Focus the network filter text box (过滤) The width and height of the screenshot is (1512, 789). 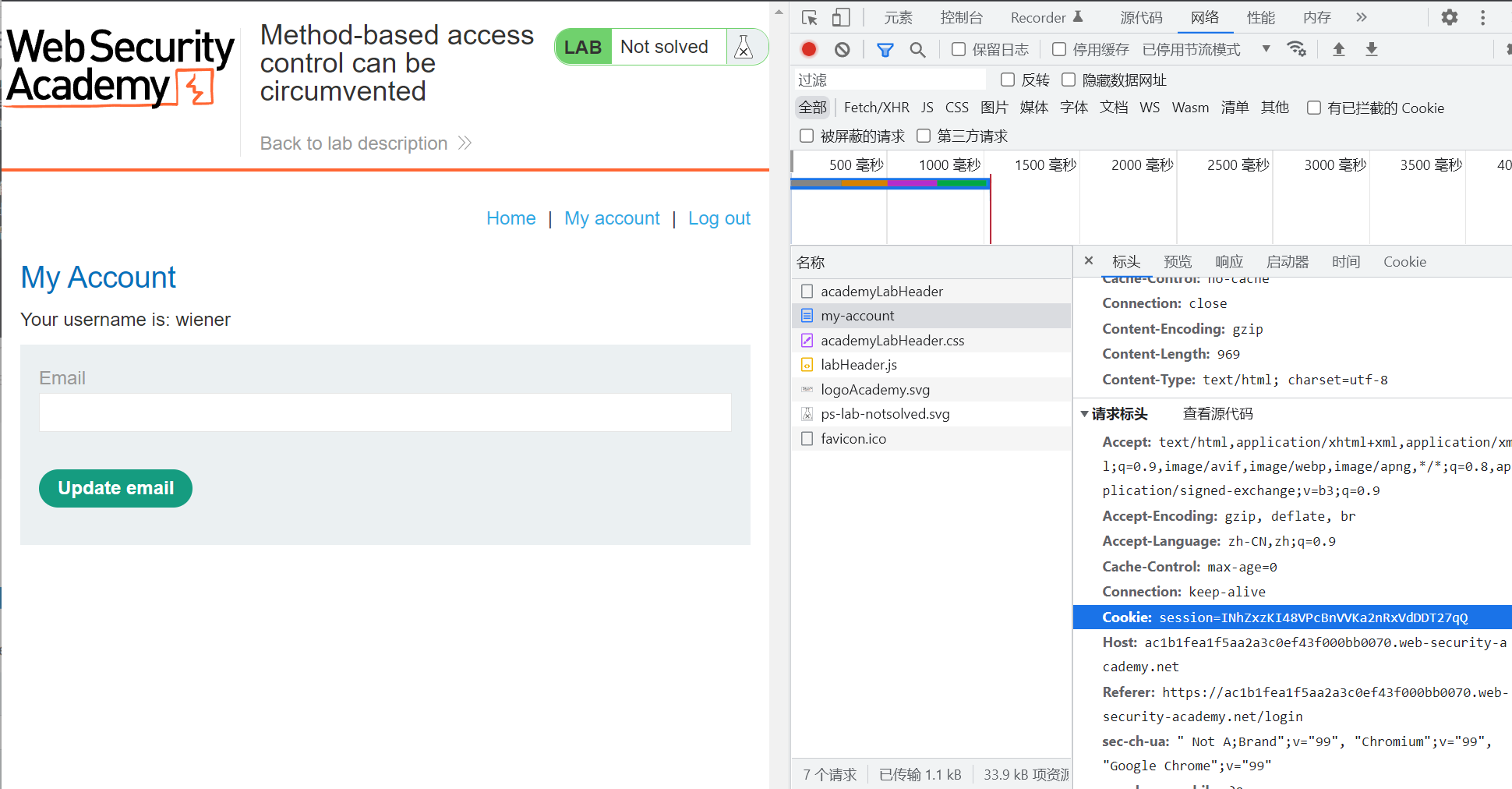(890, 80)
